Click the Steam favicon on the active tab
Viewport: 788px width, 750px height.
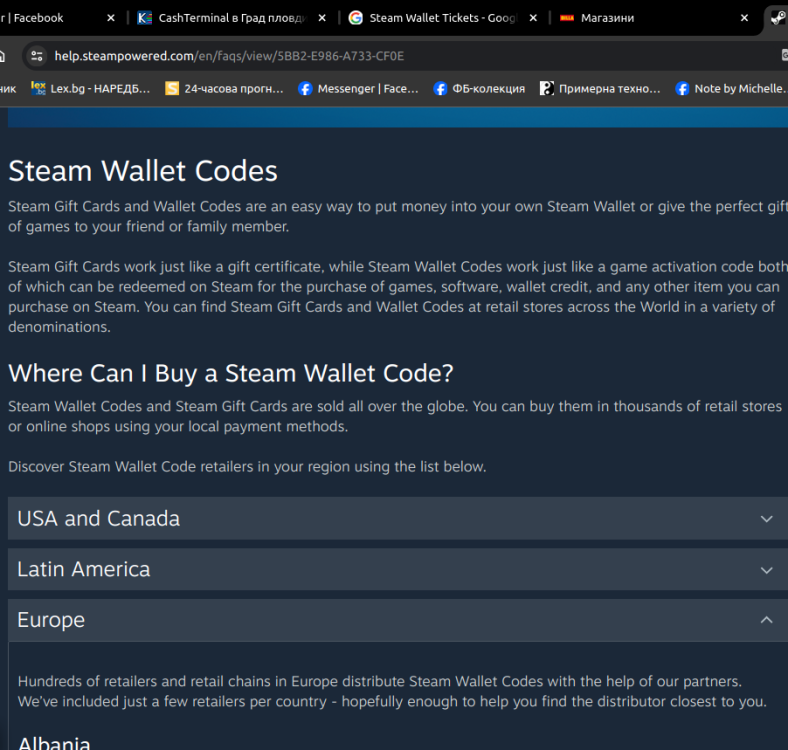pos(778,18)
